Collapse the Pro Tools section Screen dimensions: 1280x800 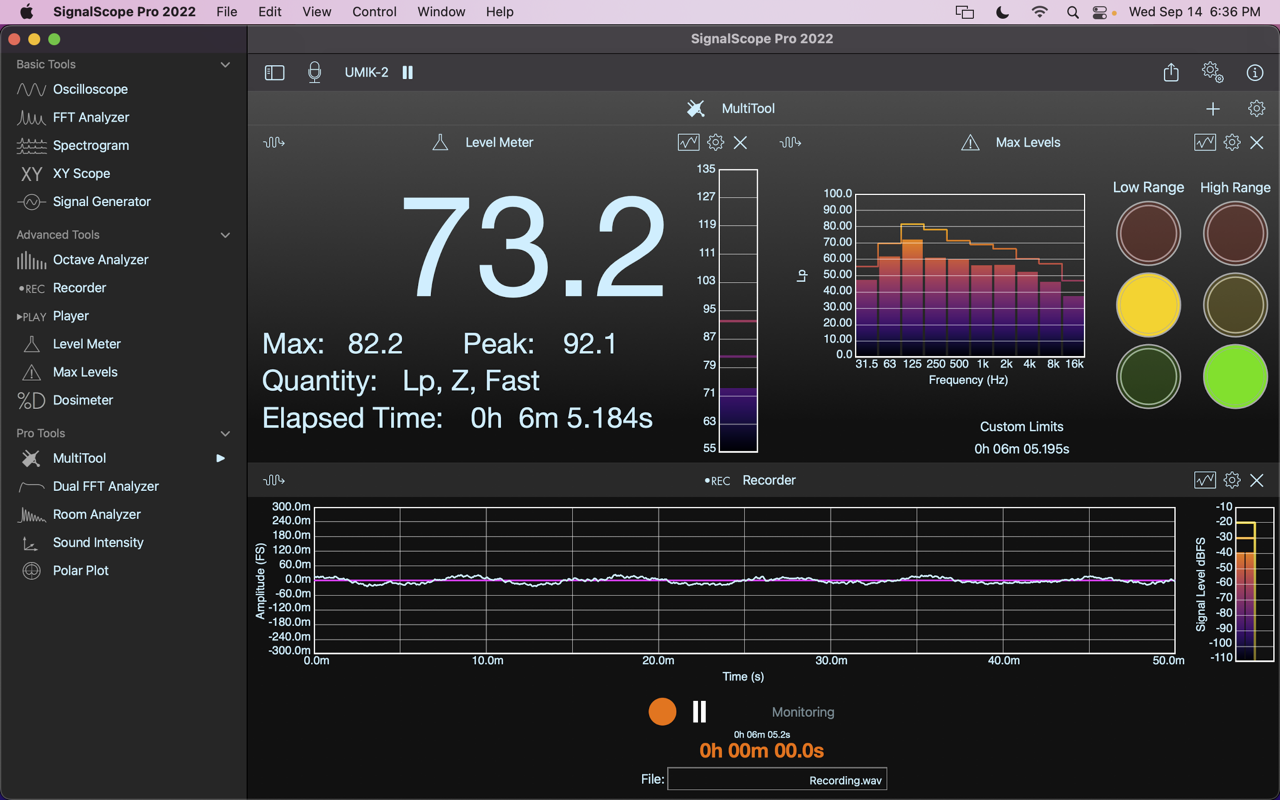225,433
